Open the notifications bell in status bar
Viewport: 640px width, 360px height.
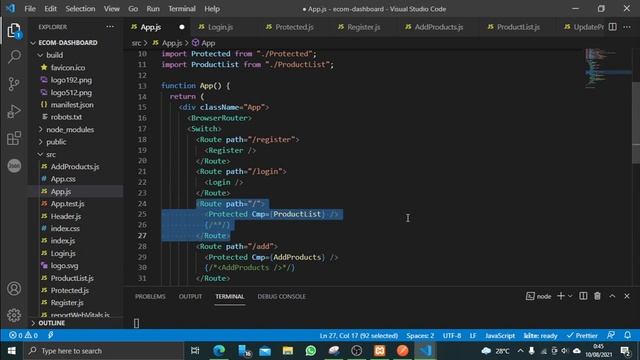pos(627,336)
